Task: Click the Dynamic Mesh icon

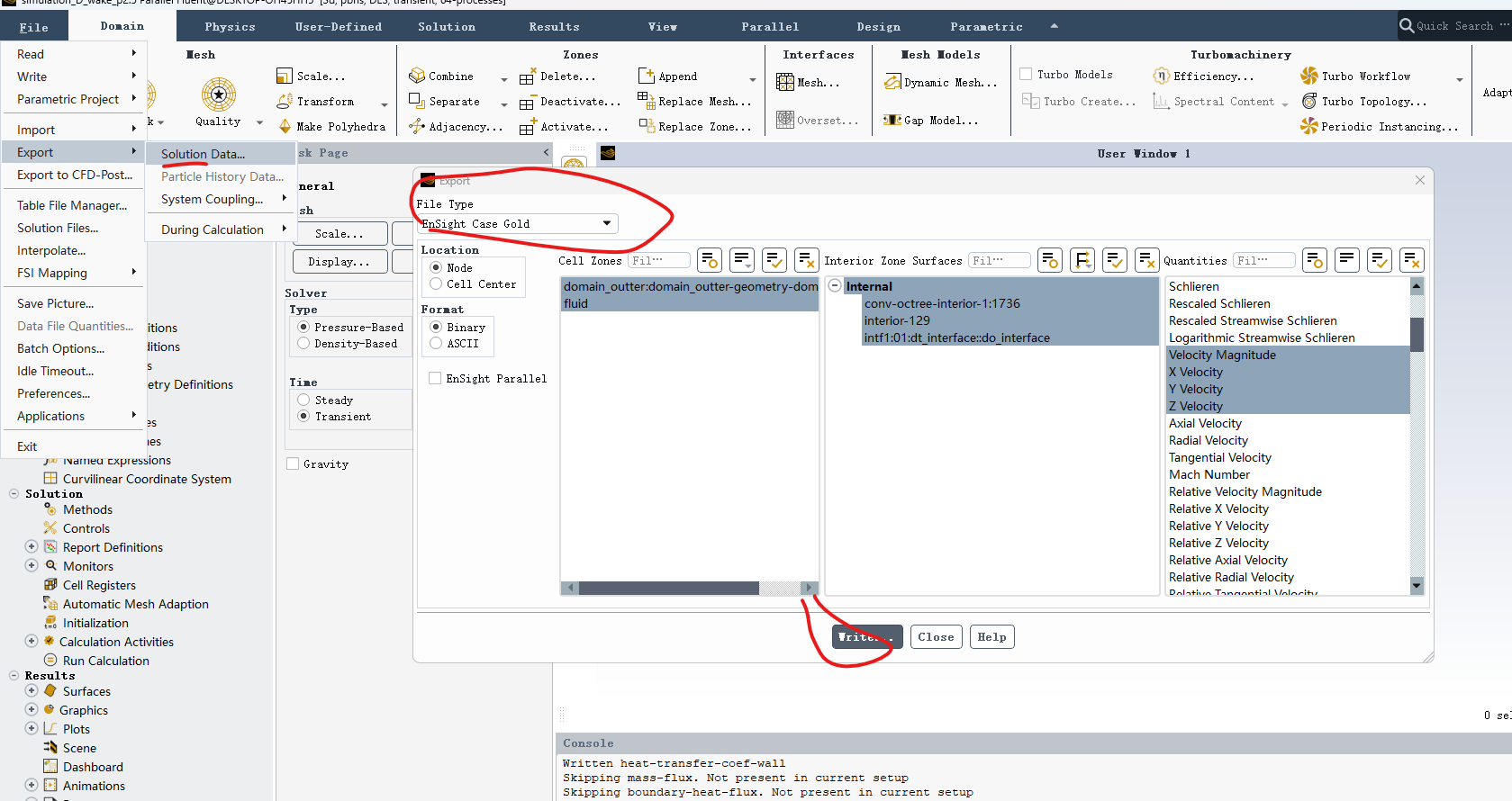Action: tap(892, 83)
